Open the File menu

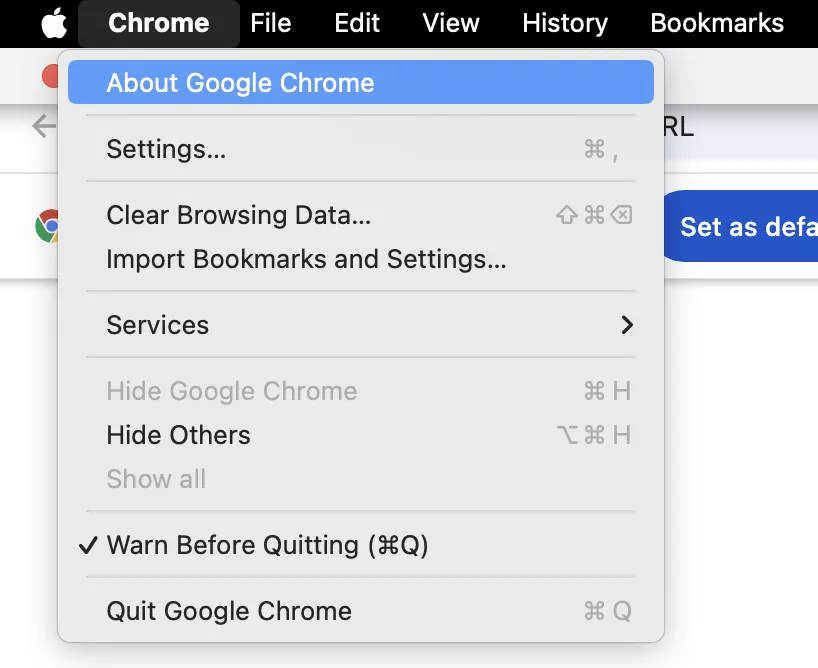[271, 23]
